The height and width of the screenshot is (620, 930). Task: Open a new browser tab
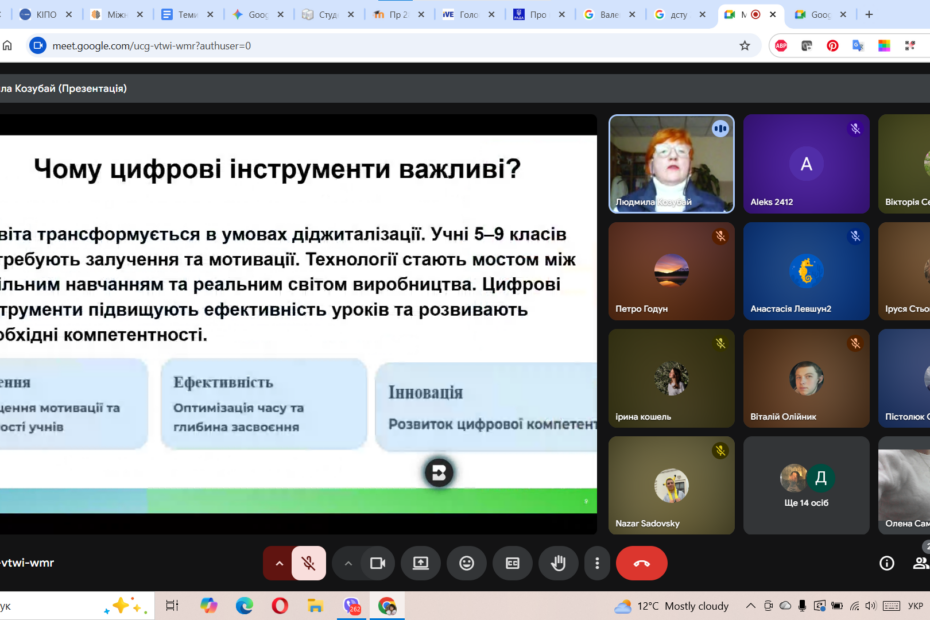click(868, 15)
